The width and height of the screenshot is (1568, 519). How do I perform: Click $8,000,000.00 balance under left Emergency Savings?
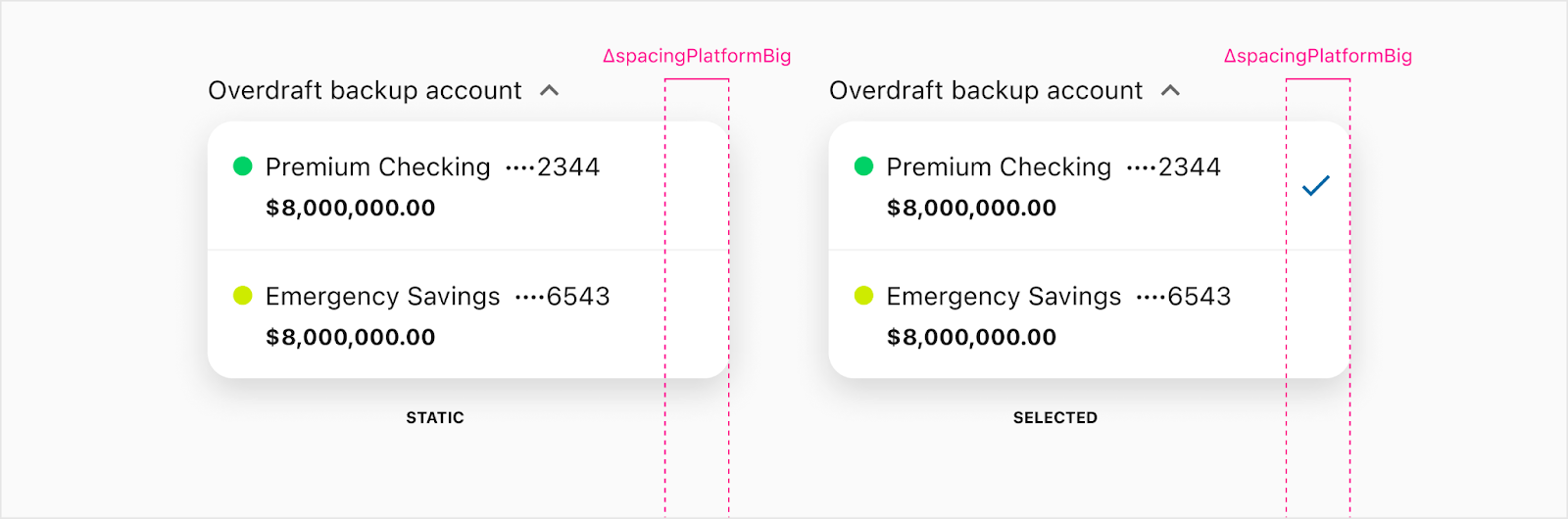pyautogui.click(x=351, y=337)
